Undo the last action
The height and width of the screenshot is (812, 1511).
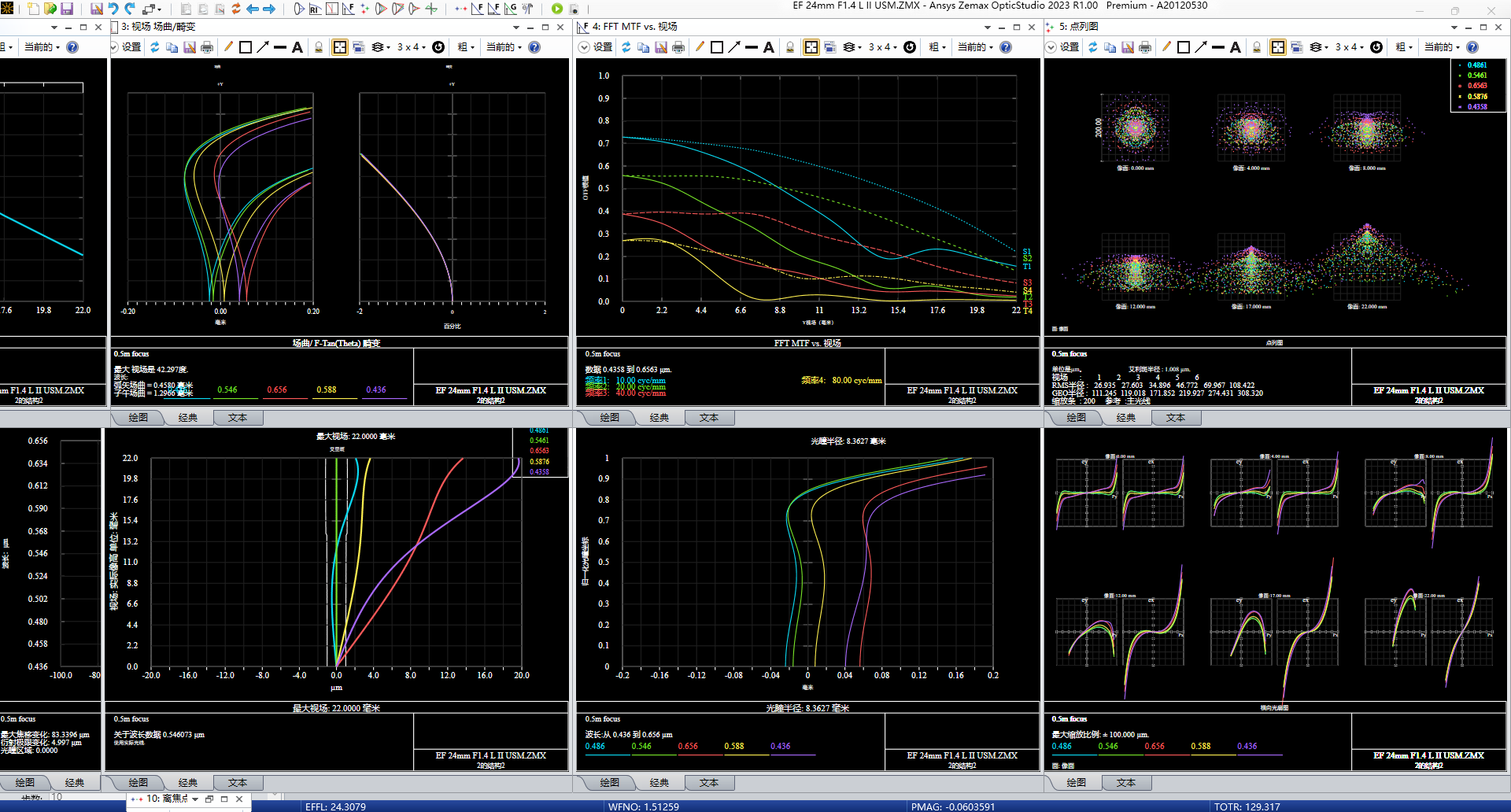point(113,9)
